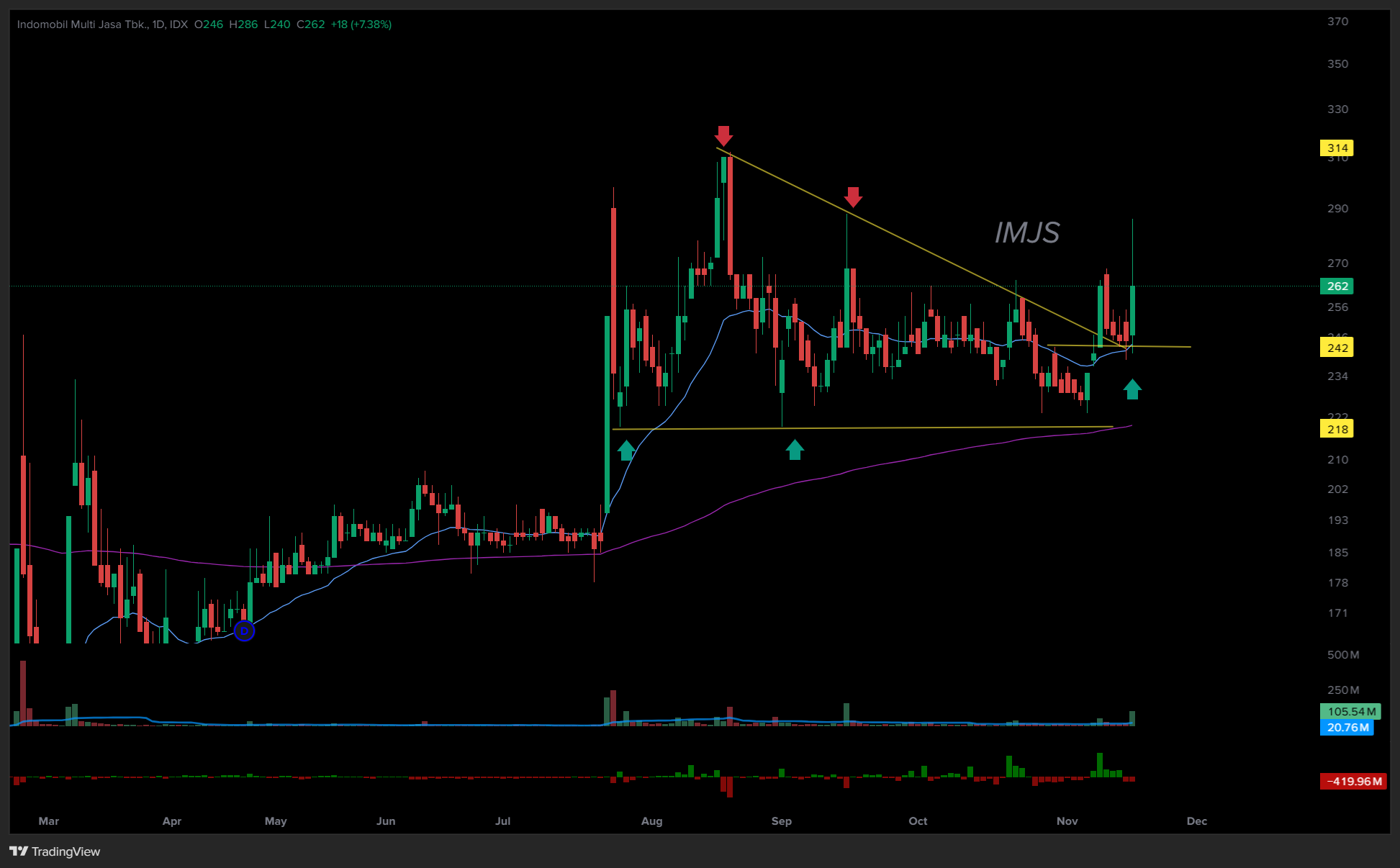Click the Dec label on time axis
Image resolution: width=1400 pixels, height=868 pixels.
coord(1196,821)
